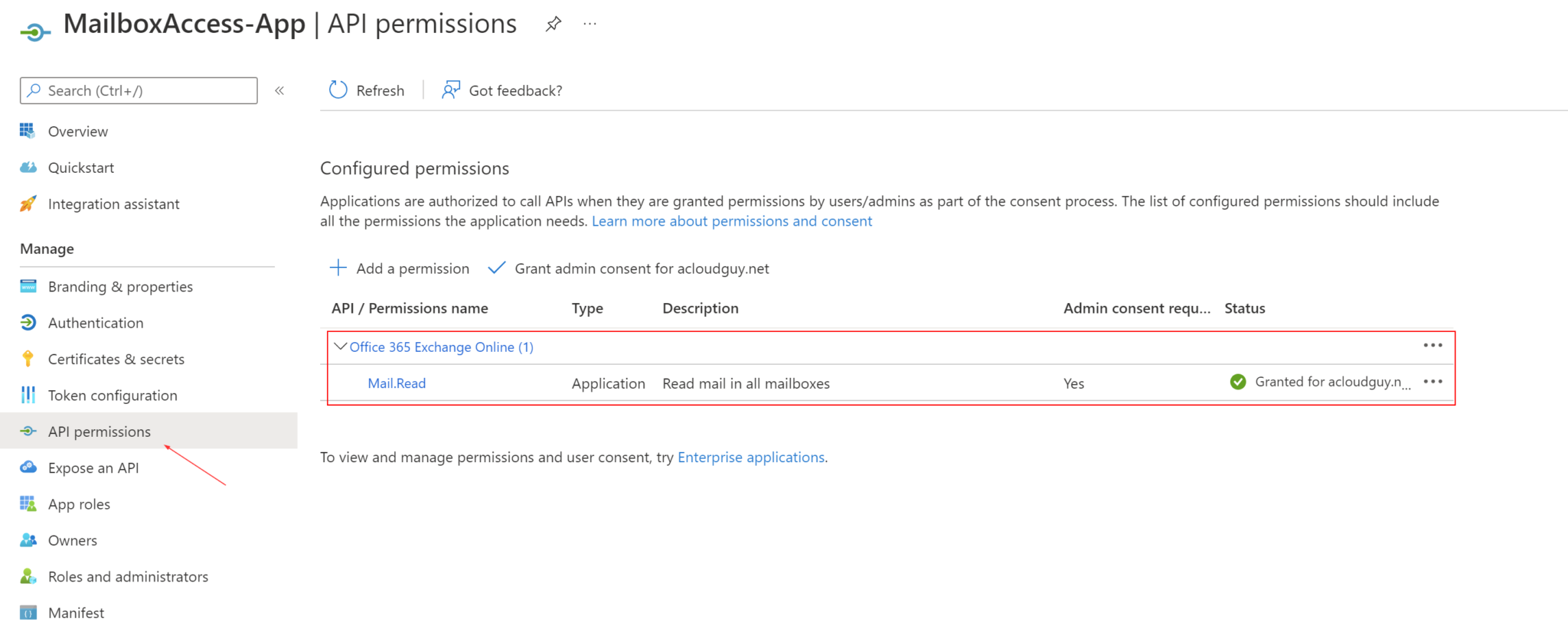1568x635 pixels.
Task: Open Learn more about permissions and consent link
Action: (x=732, y=221)
